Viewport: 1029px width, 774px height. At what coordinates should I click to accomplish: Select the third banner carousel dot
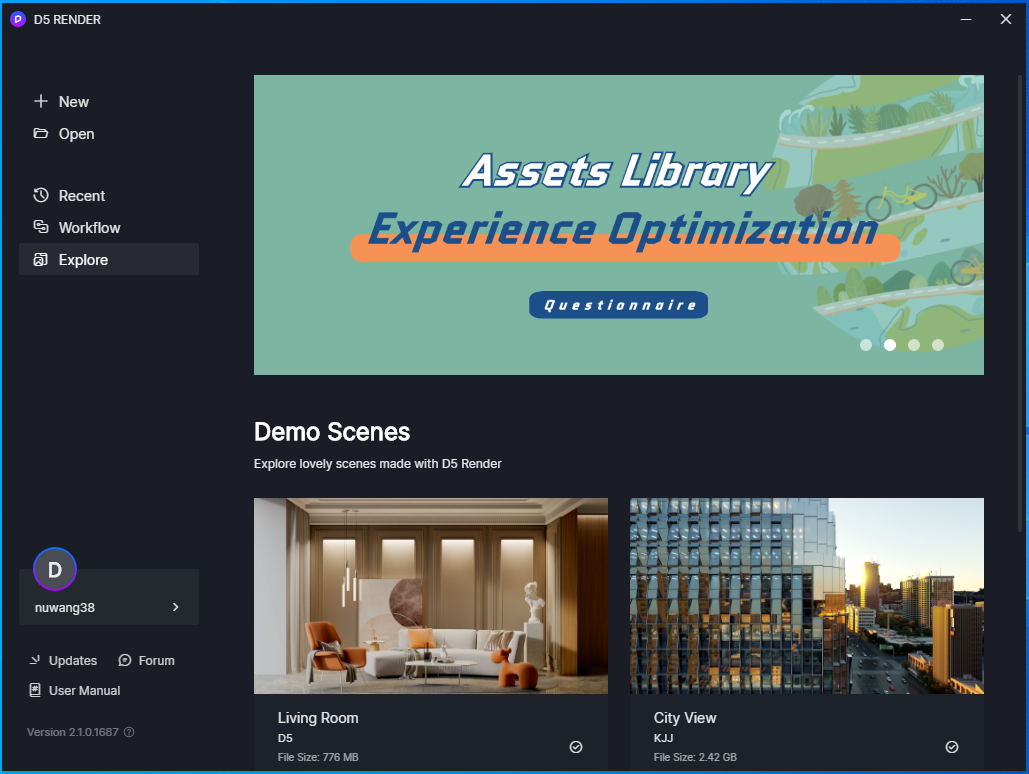pyautogui.click(x=914, y=345)
